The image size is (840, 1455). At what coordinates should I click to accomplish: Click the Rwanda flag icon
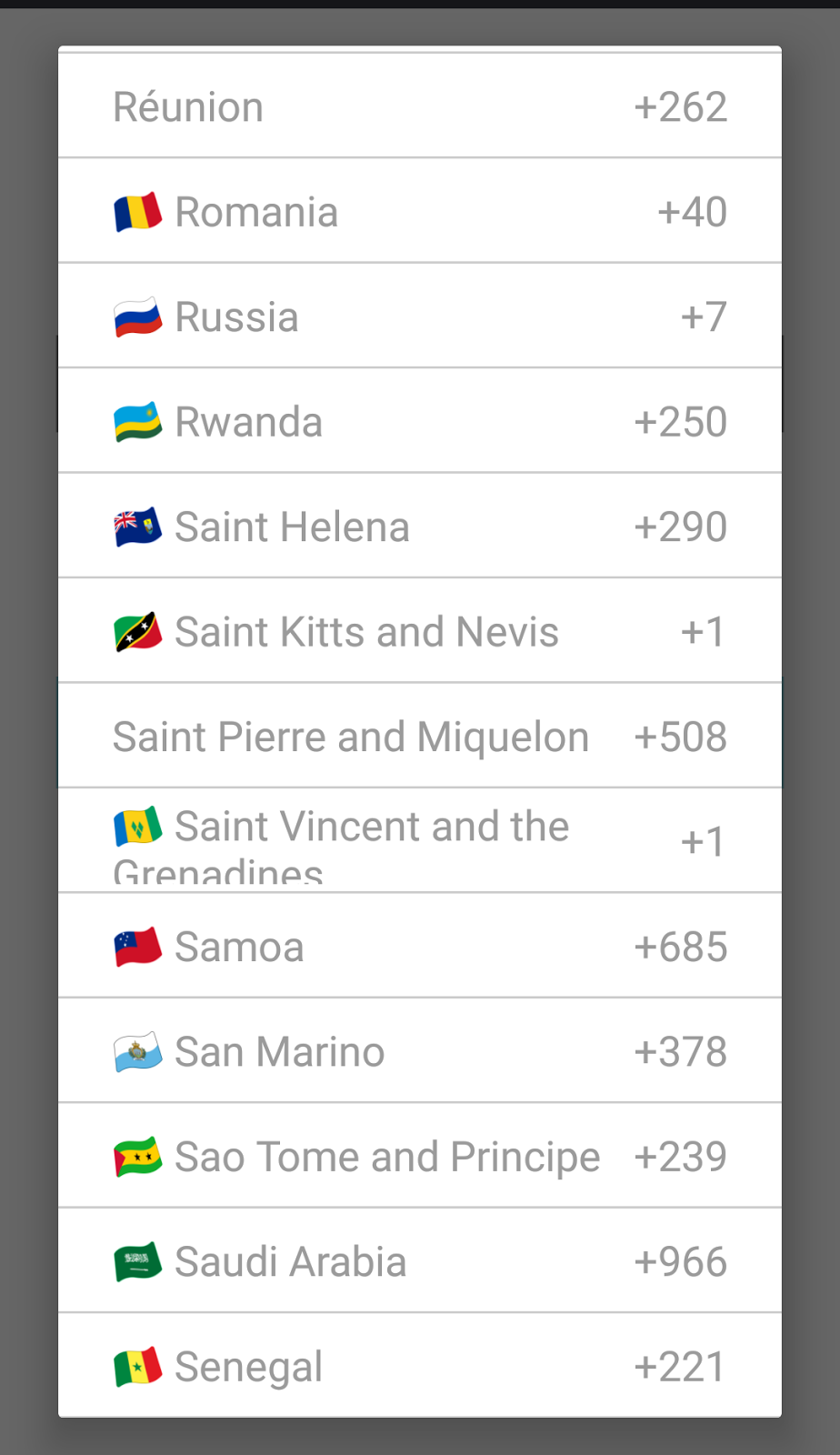point(137,423)
